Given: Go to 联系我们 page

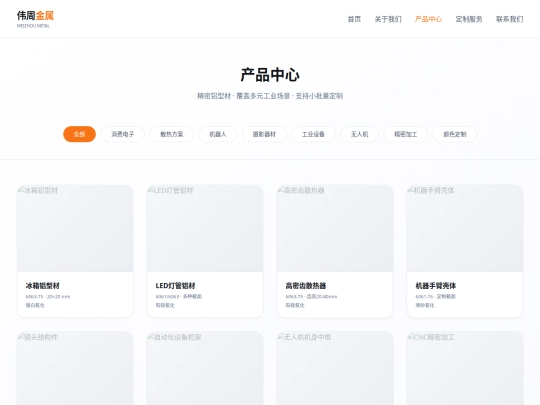Looking at the screenshot, I should click(510, 19).
